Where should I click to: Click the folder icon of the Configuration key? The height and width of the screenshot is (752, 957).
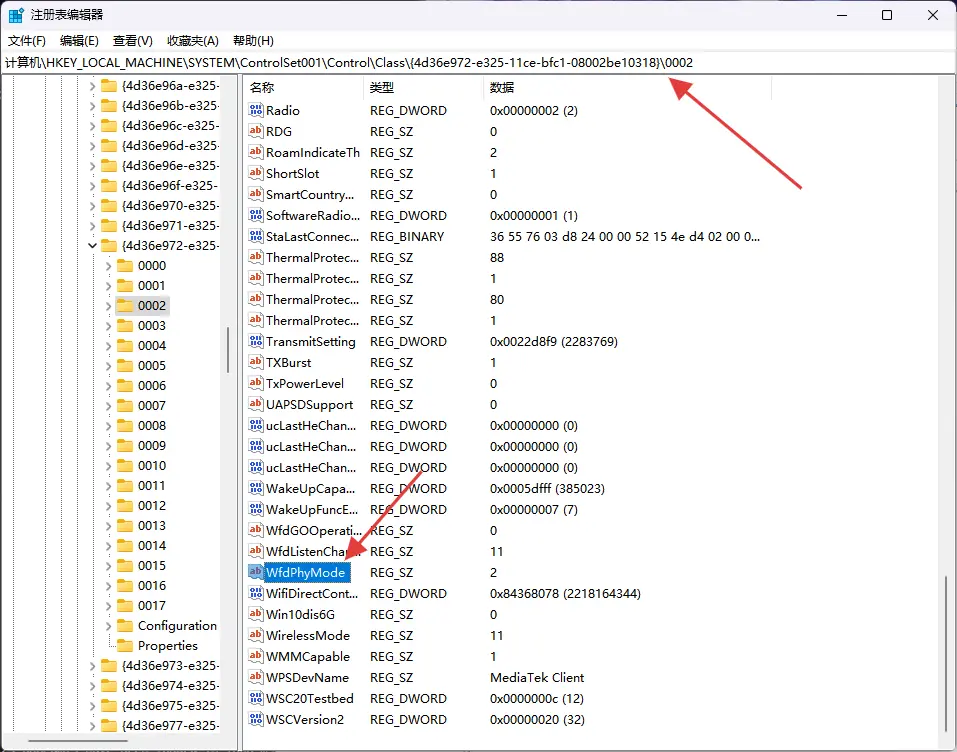click(x=125, y=626)
